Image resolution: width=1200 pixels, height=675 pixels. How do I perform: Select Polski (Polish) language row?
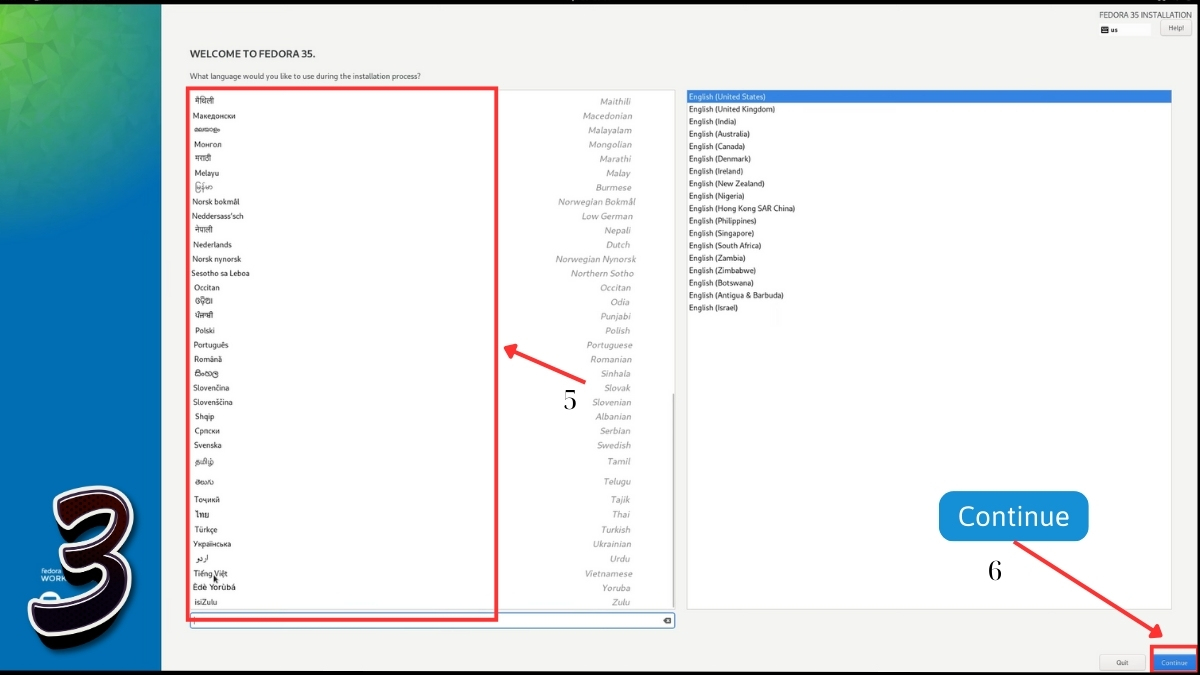coord(430,330)
